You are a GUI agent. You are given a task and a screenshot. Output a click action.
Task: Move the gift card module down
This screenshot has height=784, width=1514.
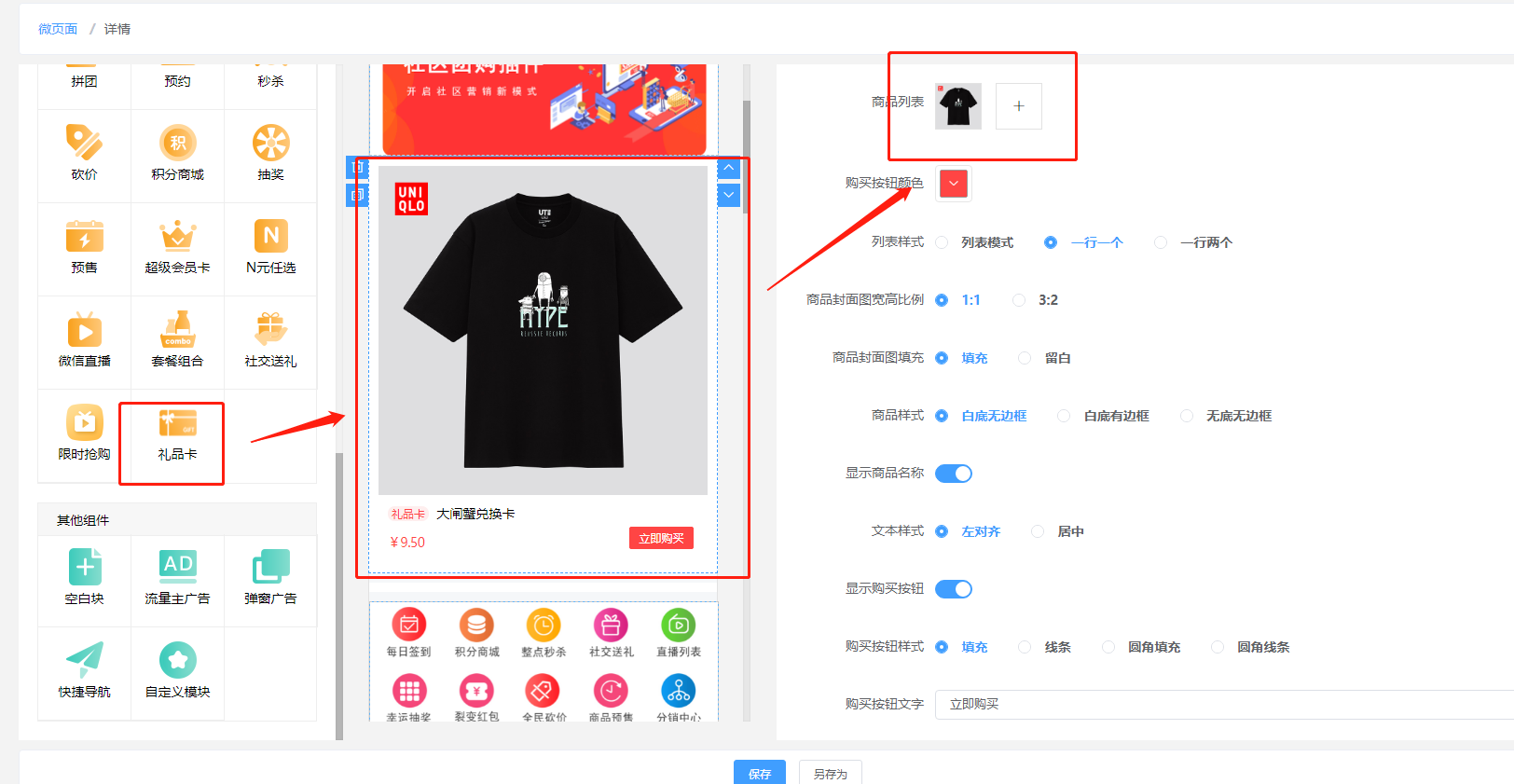click(x=729, y=195)
